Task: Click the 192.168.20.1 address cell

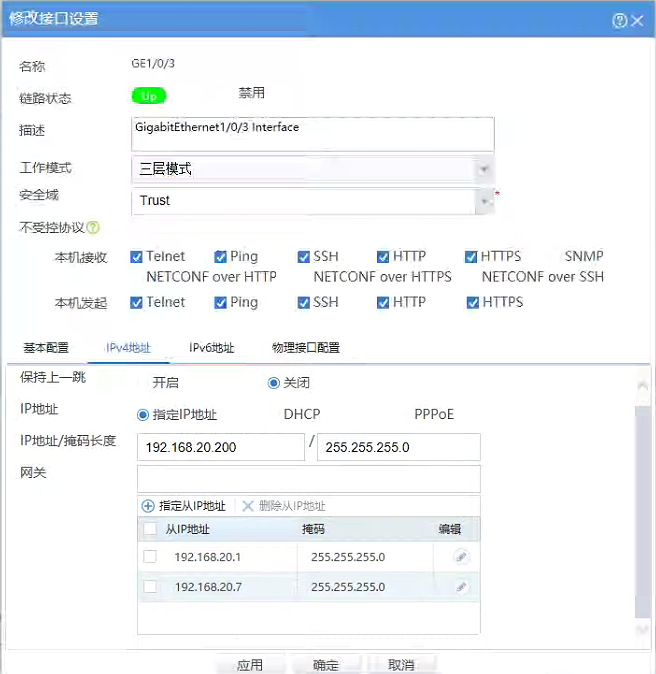Action: 208,557
